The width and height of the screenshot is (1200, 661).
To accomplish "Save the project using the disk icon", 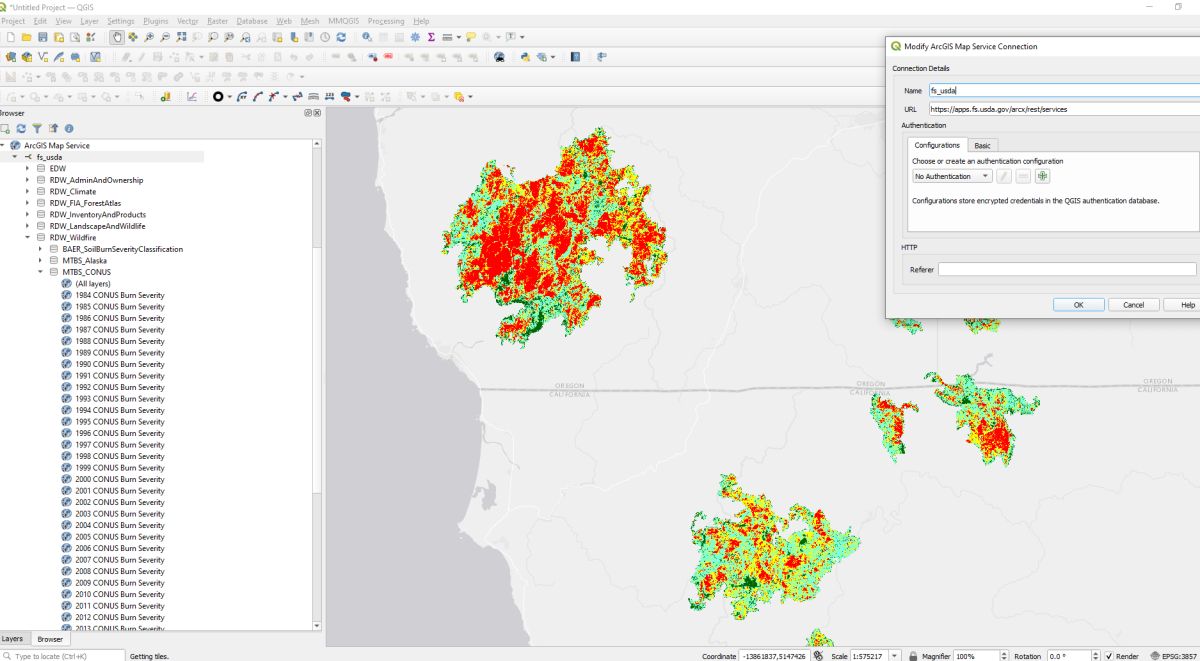I will [x=43, y=37].
